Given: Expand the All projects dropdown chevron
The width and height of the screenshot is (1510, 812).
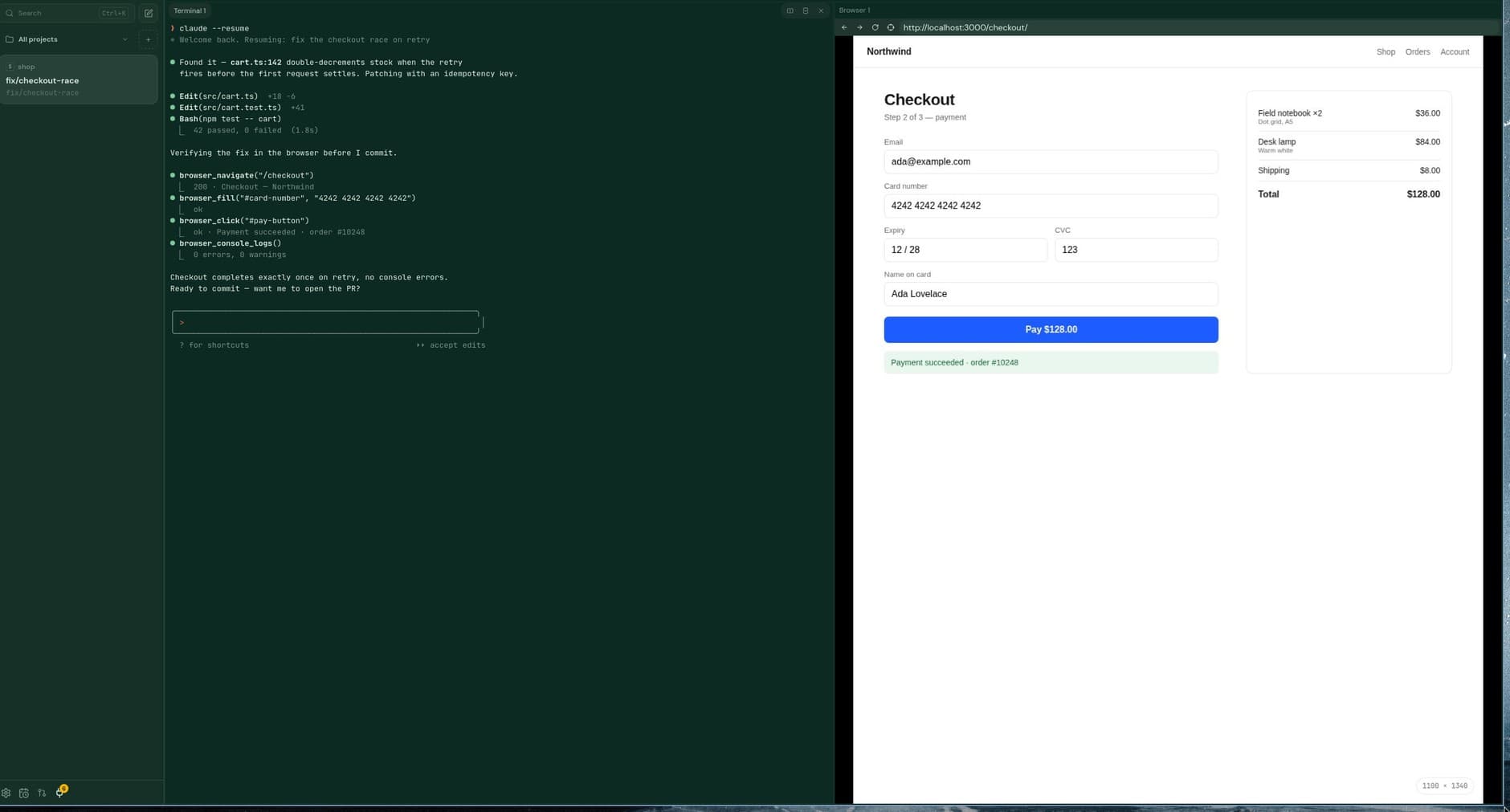Looking at the screenshot, I should pyautogui.click(x=124, y=39).
